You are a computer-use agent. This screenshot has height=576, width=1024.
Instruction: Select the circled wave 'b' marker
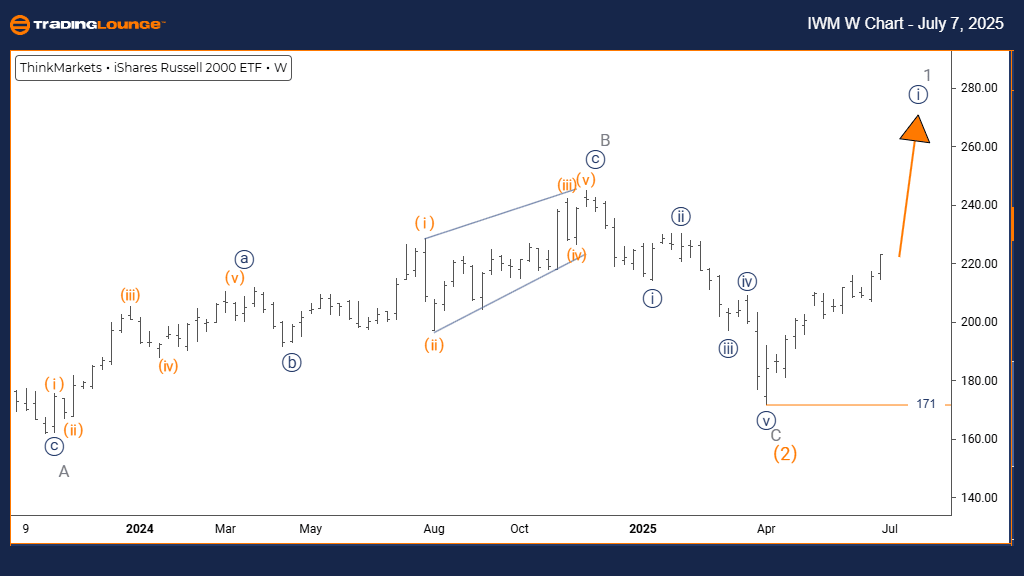click(x=291, y=363)
